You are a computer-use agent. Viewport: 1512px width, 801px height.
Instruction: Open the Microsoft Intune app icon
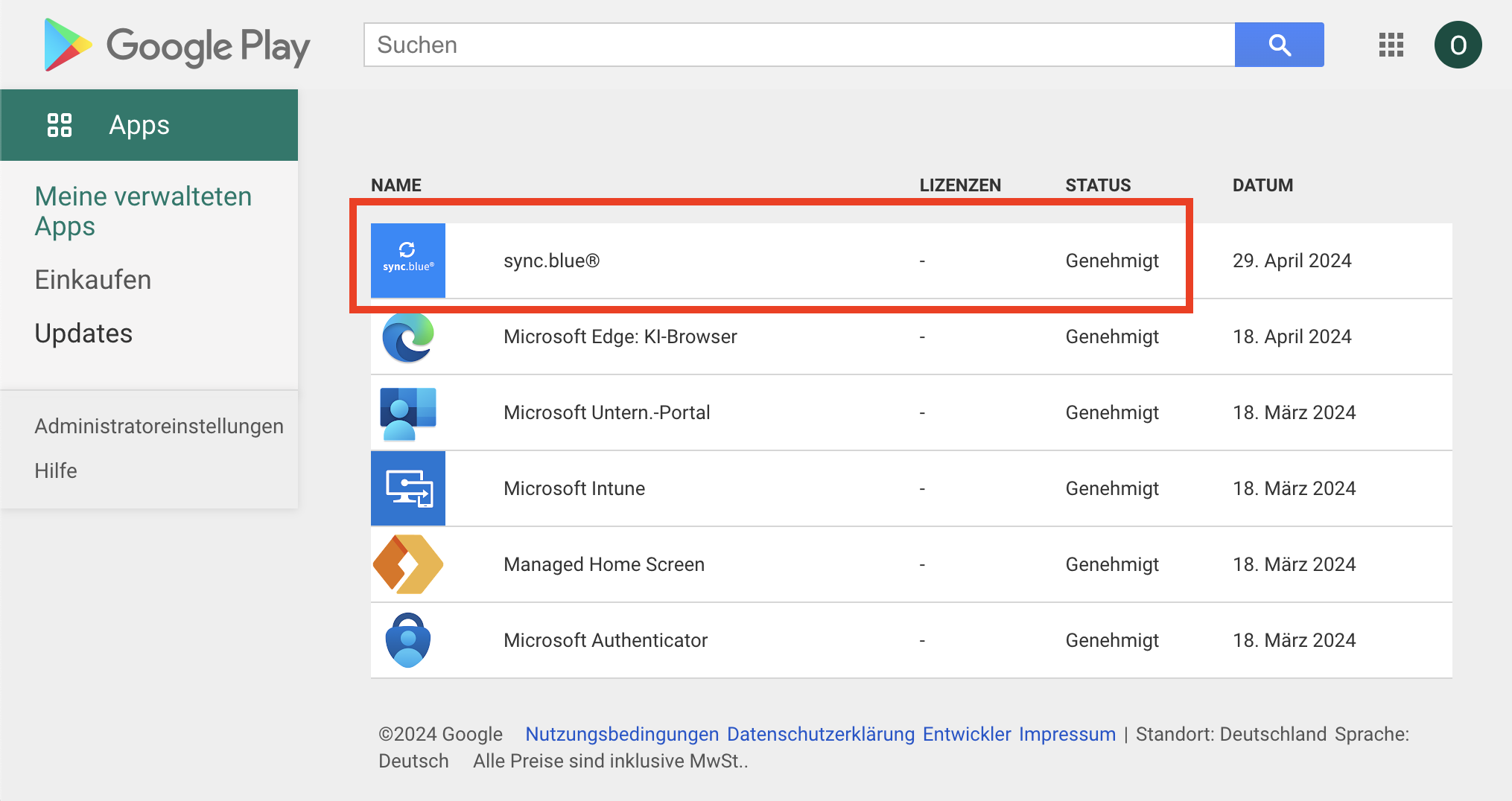(x=408, y=488)
